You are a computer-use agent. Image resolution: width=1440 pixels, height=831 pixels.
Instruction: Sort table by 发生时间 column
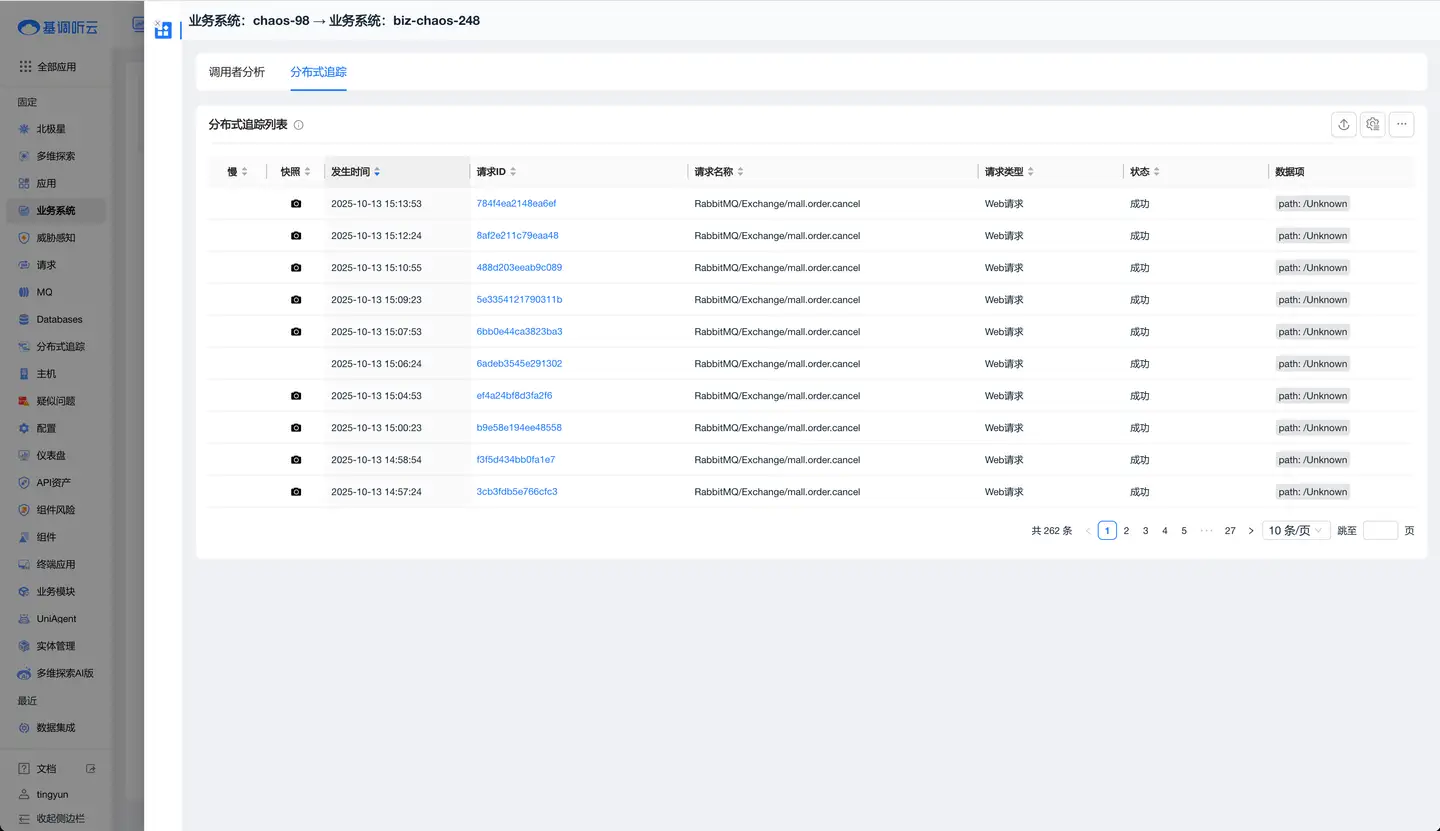(355, 172)
